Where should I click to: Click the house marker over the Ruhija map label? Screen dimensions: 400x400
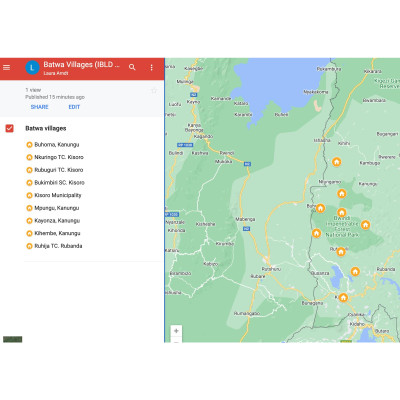[x=341, y=252]
